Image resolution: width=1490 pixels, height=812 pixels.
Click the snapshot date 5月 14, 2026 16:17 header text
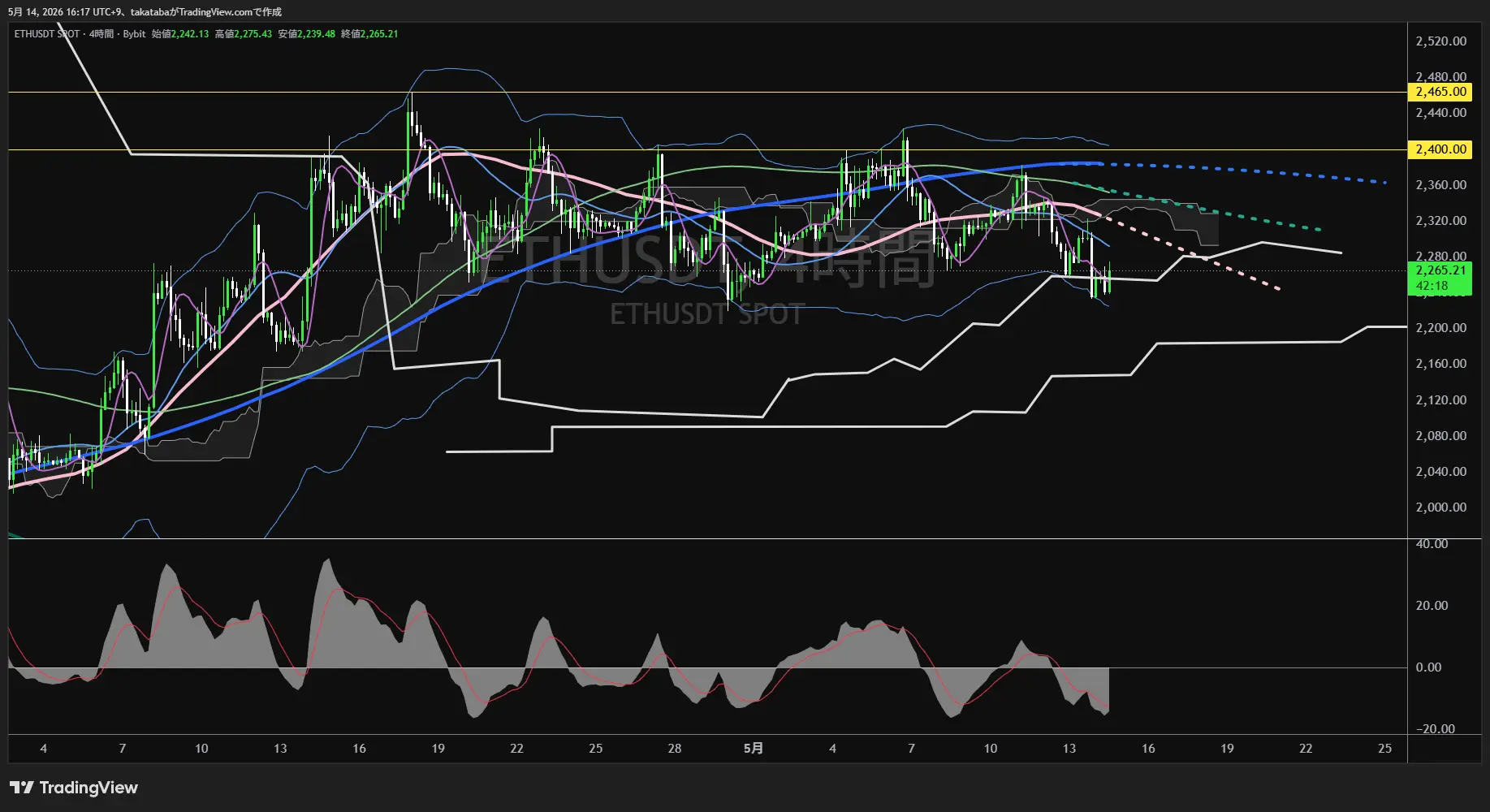tap(48, 12)
